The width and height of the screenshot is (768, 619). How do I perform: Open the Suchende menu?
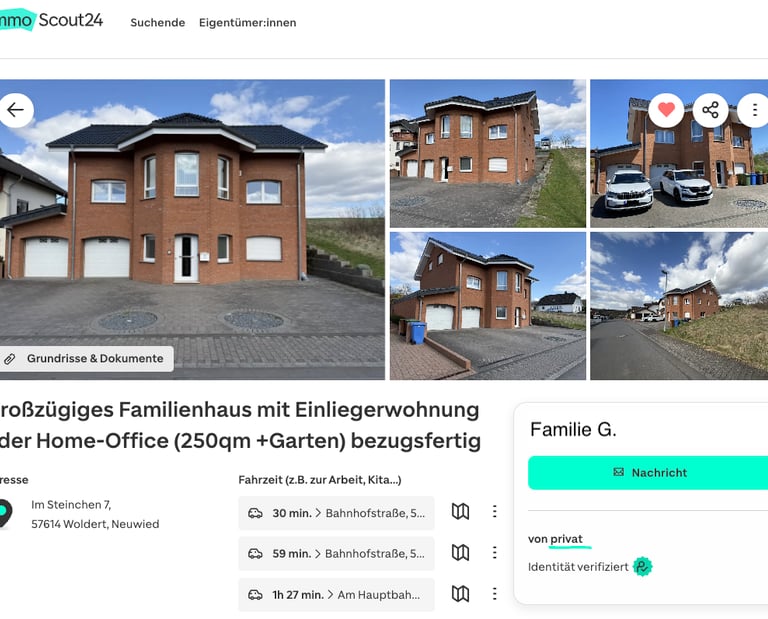[x=158, y=23]
